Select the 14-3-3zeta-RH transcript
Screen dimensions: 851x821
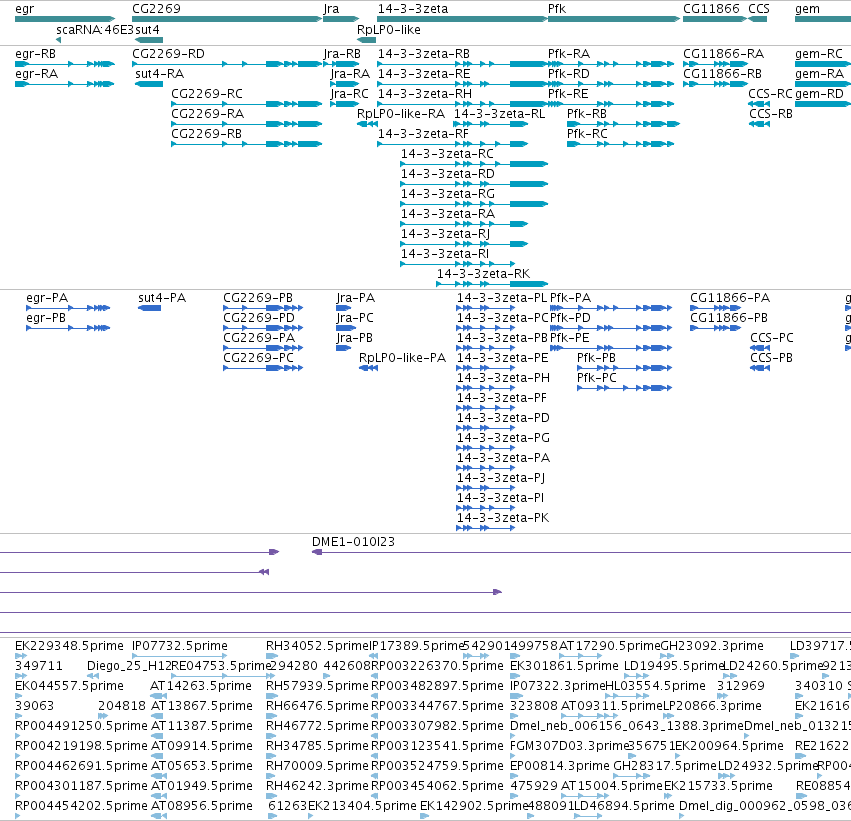pyautogui.click(x=462, y=104)
